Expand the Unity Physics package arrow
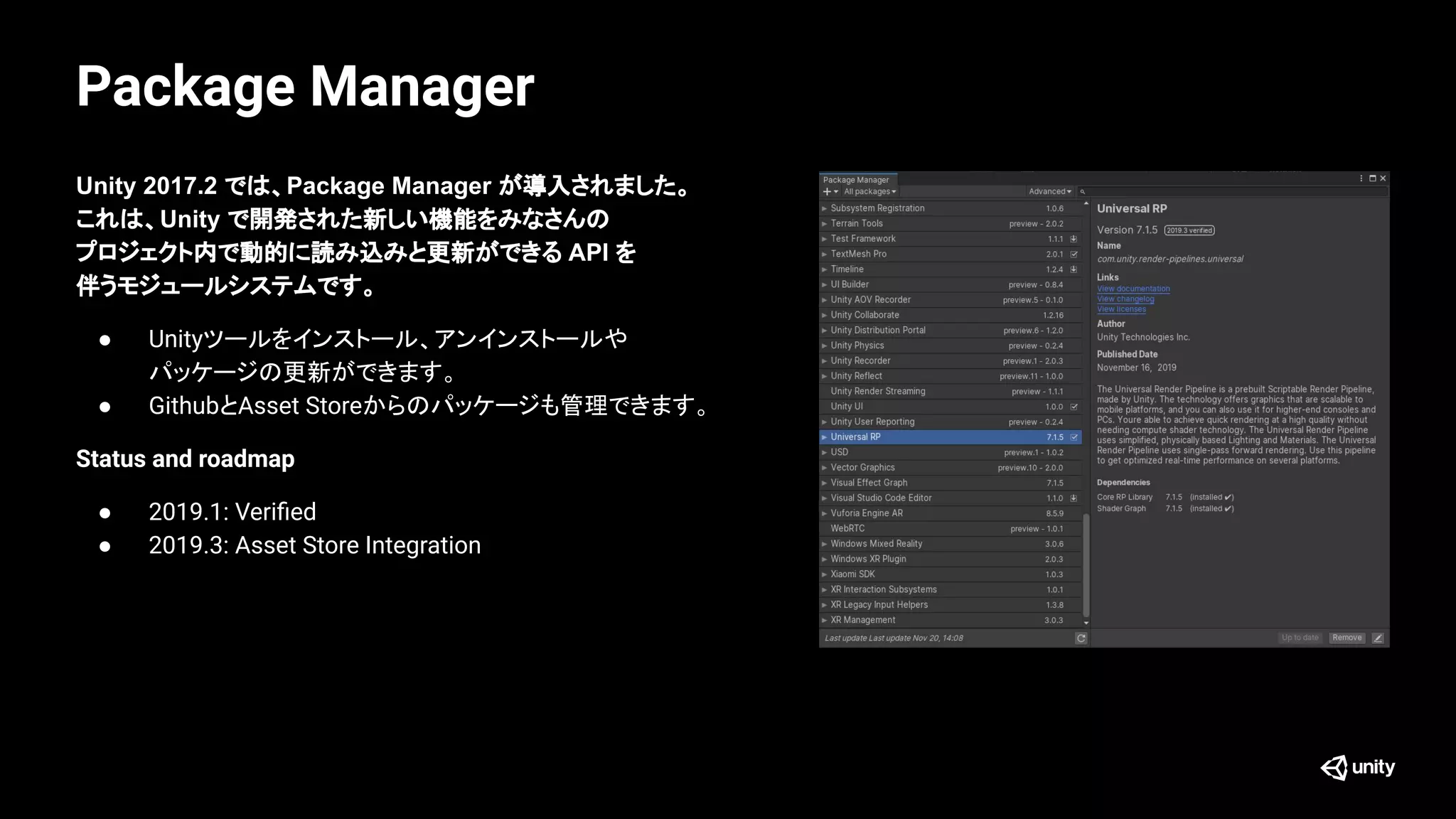The image size is (1456, 819). click(825, 346)
